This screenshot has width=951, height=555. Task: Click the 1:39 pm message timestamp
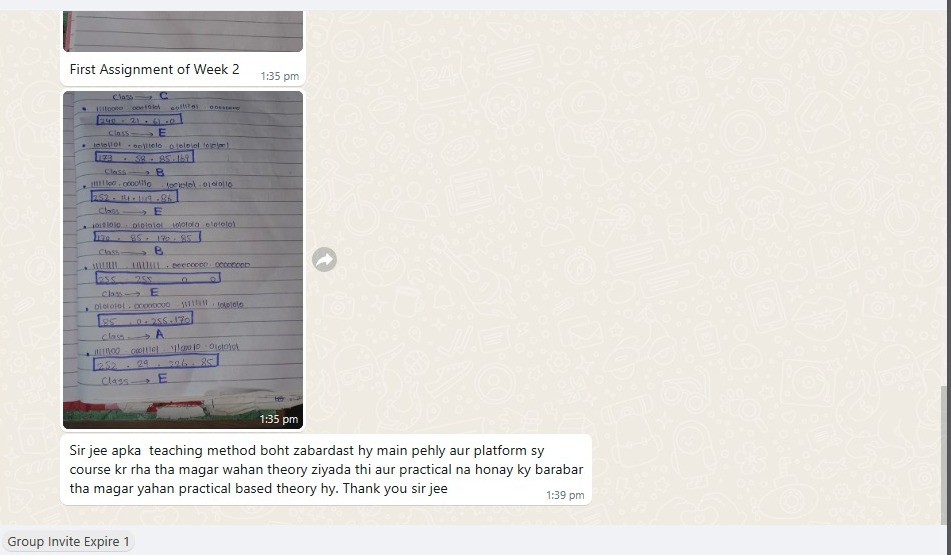pyautogui.click(x=565, y=495)
